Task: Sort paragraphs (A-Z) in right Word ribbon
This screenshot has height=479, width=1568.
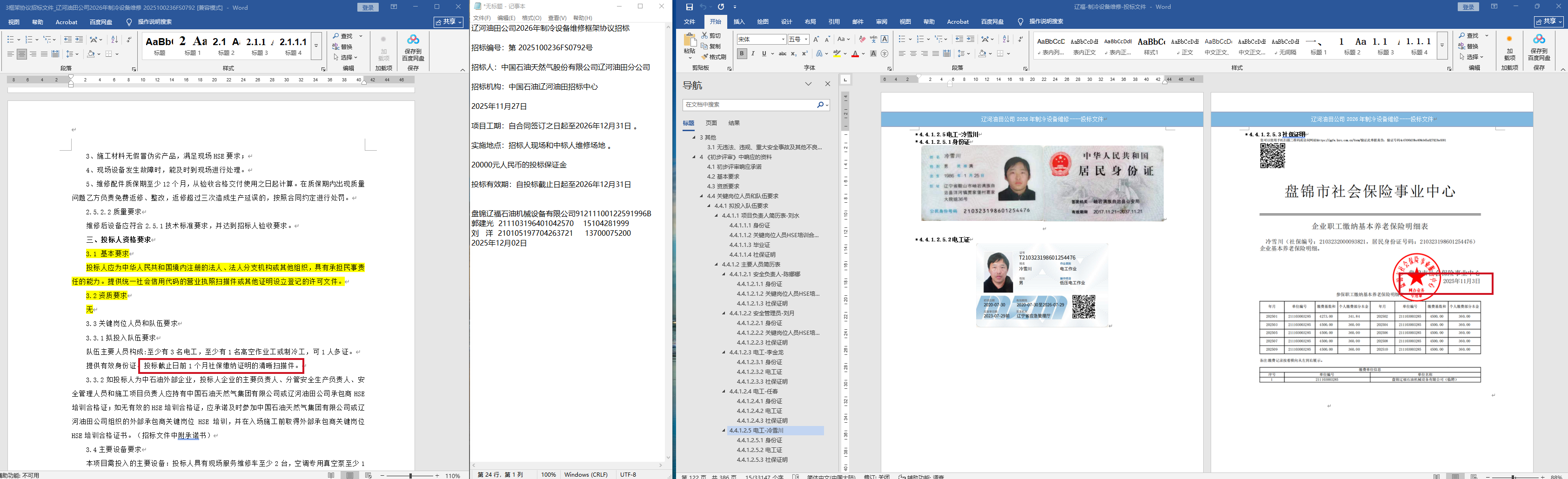Action: tap(1005, 39)
